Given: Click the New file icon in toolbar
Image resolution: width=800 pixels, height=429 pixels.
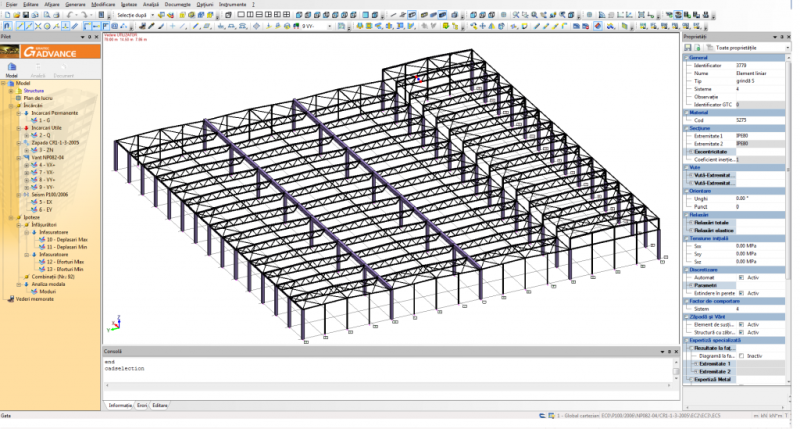Looking at the screenshot, I should [6, 15].
